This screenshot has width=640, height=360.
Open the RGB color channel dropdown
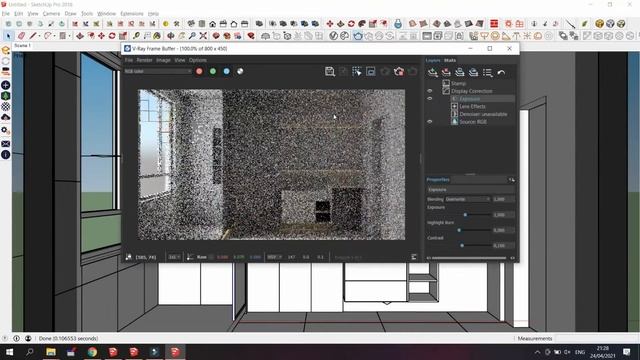(158, 71)
